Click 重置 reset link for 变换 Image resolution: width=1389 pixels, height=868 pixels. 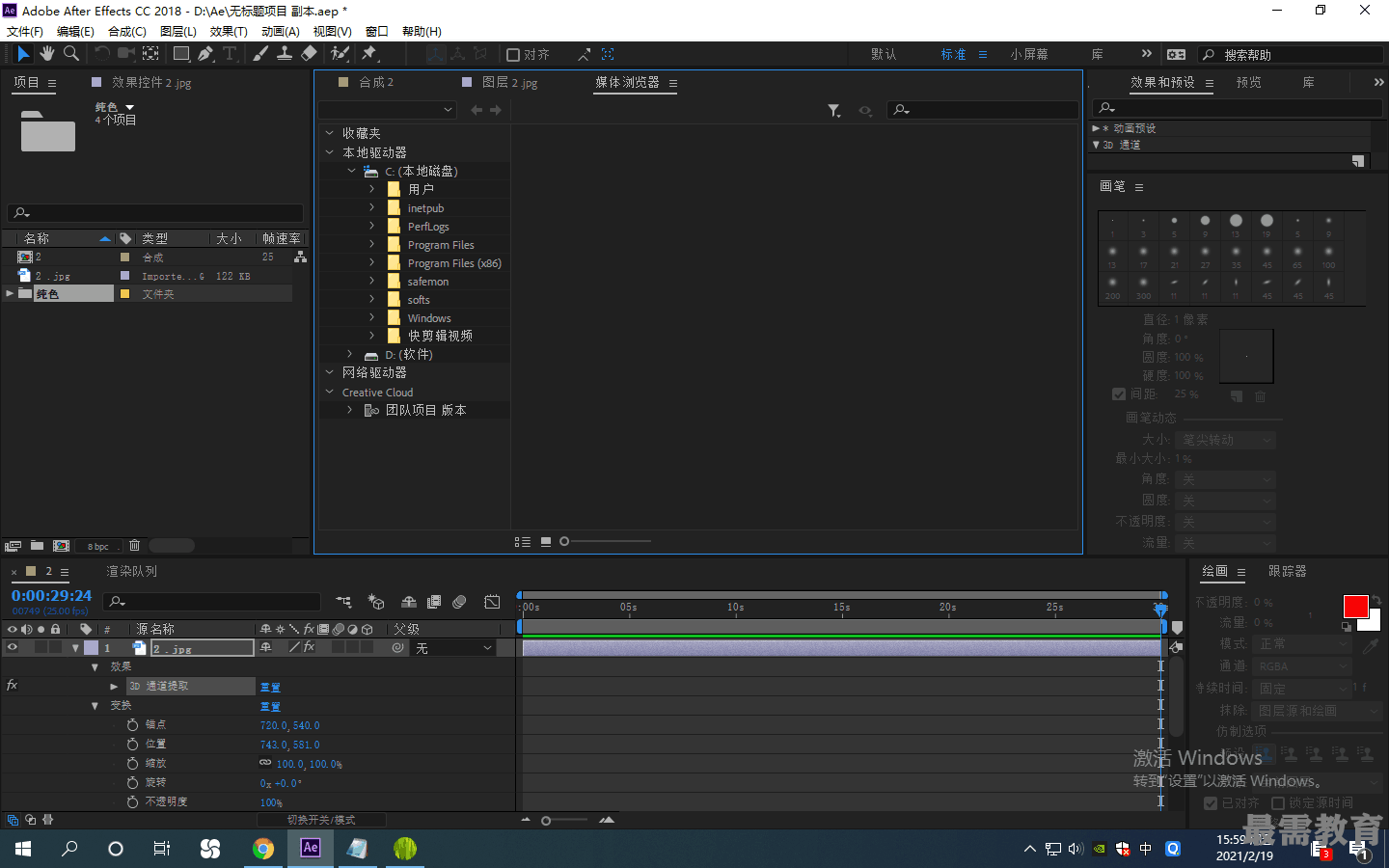click(270, 706)
